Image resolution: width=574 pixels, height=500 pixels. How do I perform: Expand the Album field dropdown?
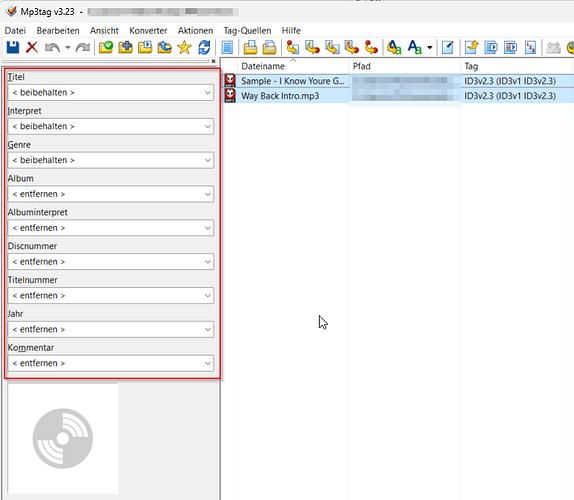coord(208,194)
